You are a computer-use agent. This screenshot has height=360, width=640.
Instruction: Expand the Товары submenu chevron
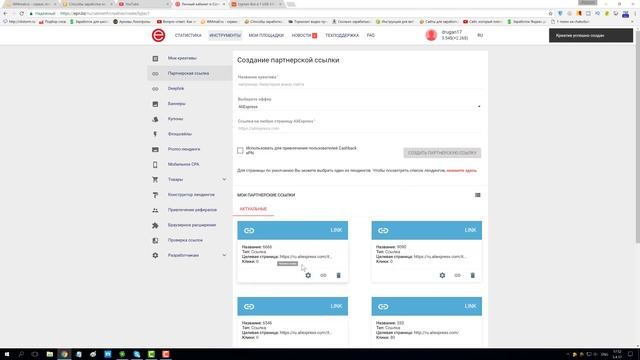click(x=224, y=180)
